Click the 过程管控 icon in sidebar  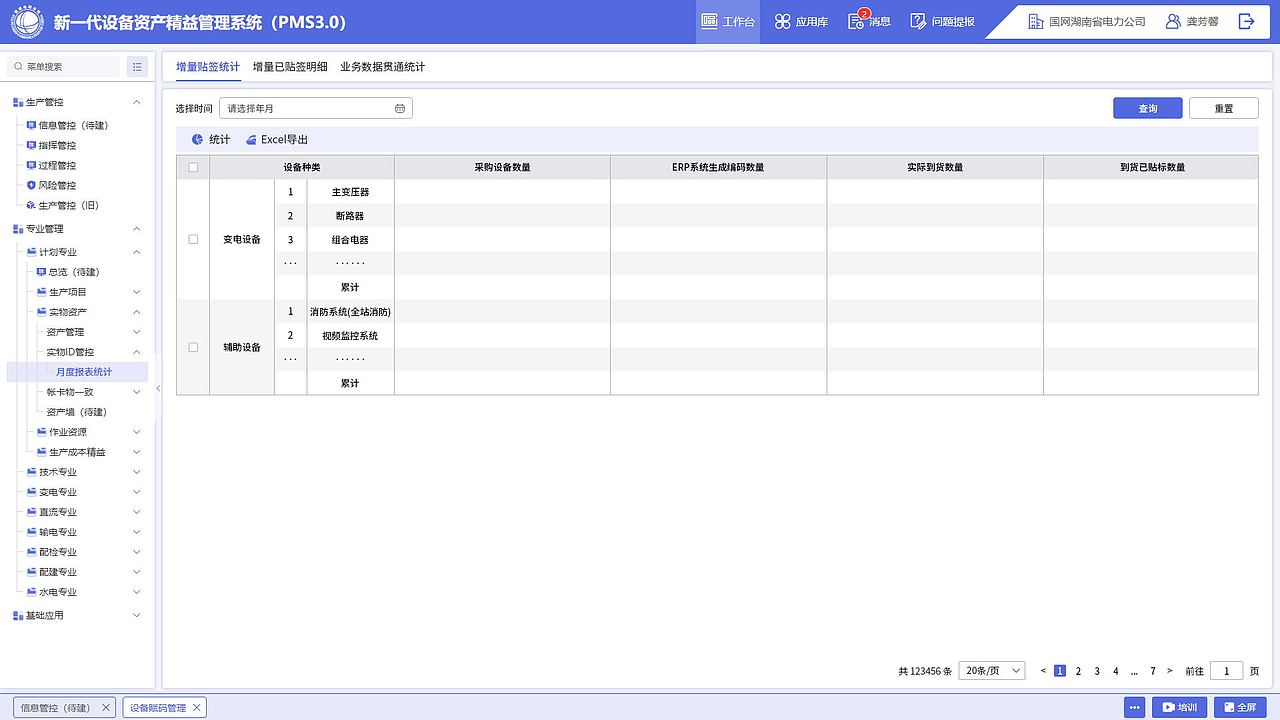[x=31, y=165]
